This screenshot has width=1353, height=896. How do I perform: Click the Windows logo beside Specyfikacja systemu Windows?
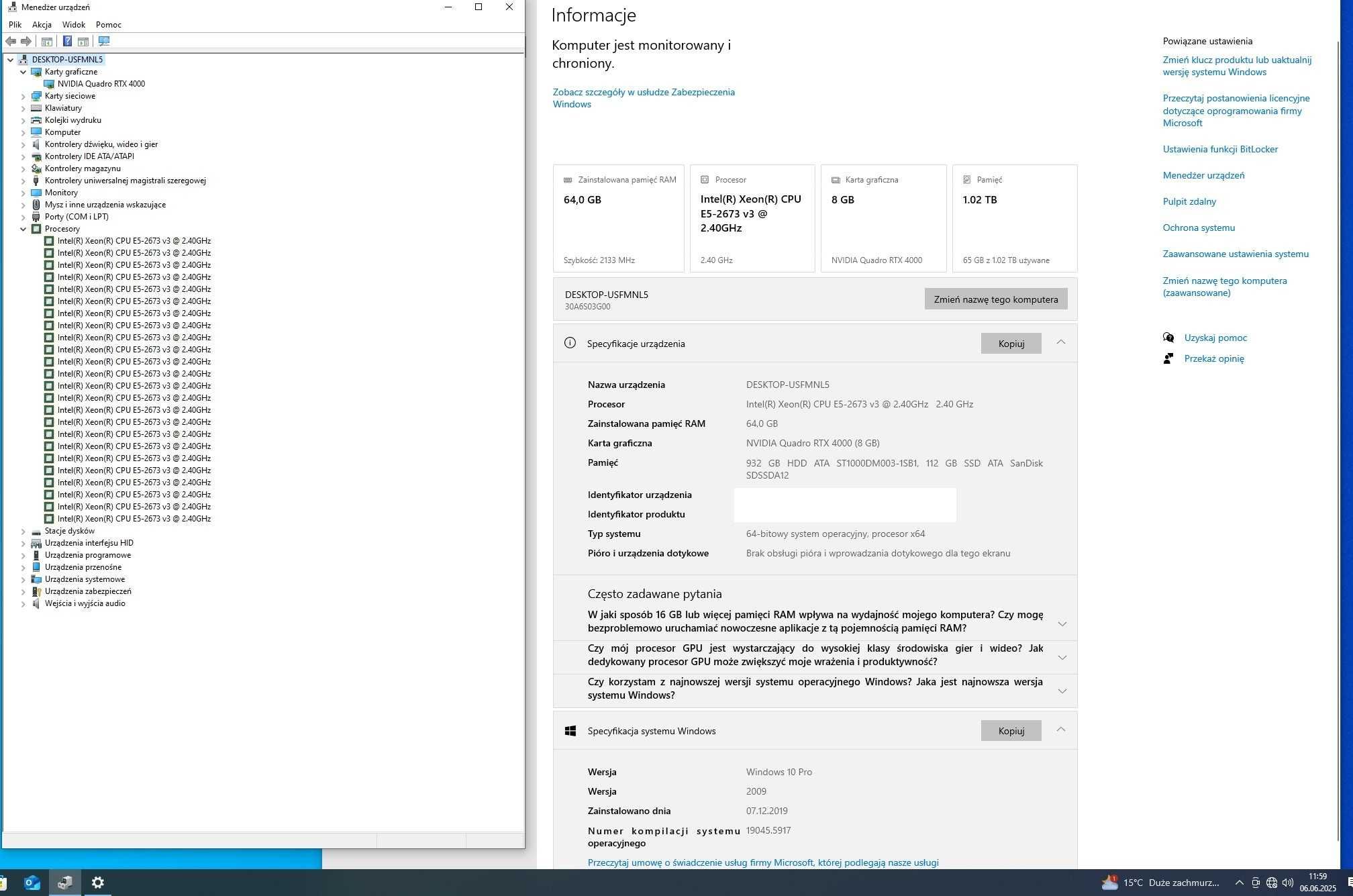(x=570, y=731)
